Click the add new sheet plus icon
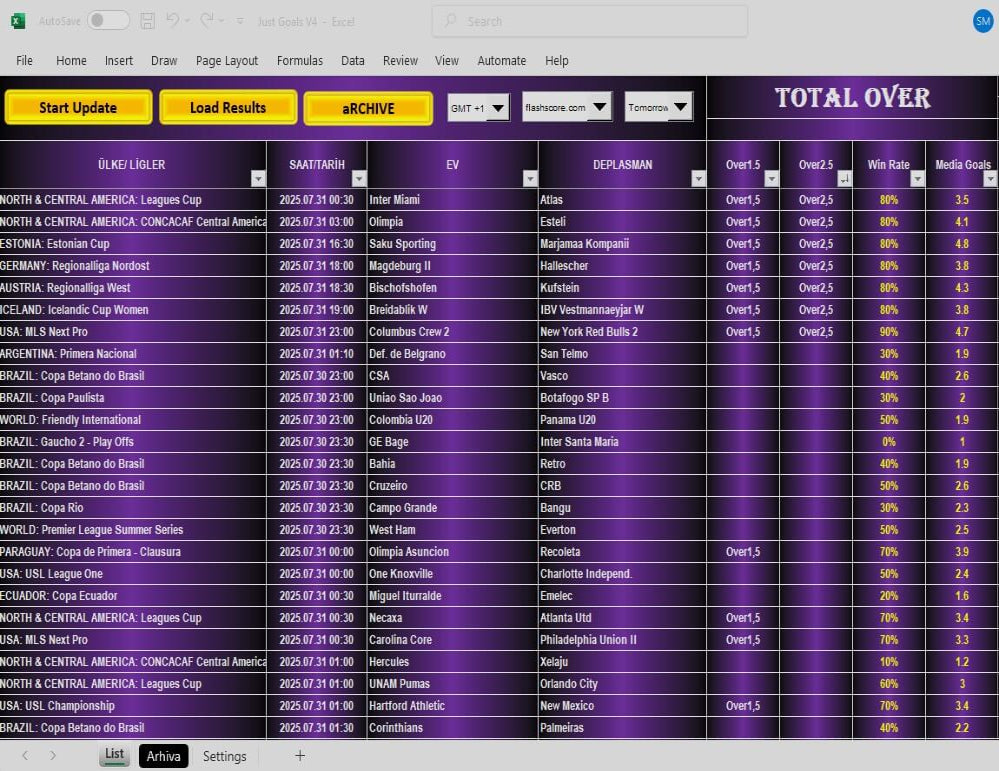Viewport: 999px width, 771px height. click(300, 755)
